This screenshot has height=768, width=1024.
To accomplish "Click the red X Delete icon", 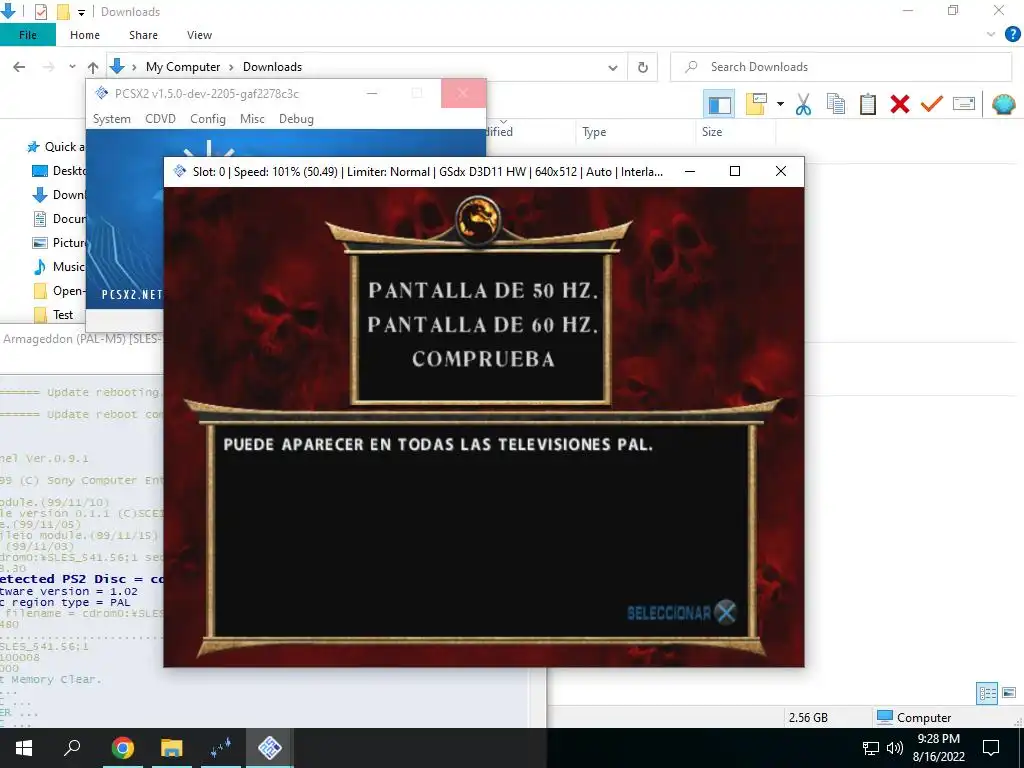I will [900, 104].
